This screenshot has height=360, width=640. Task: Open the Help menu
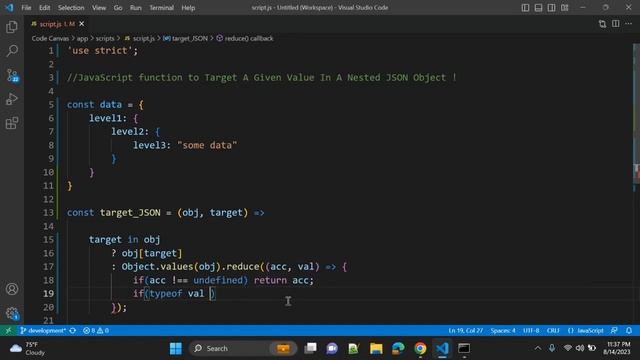click(x=188, y=8)
